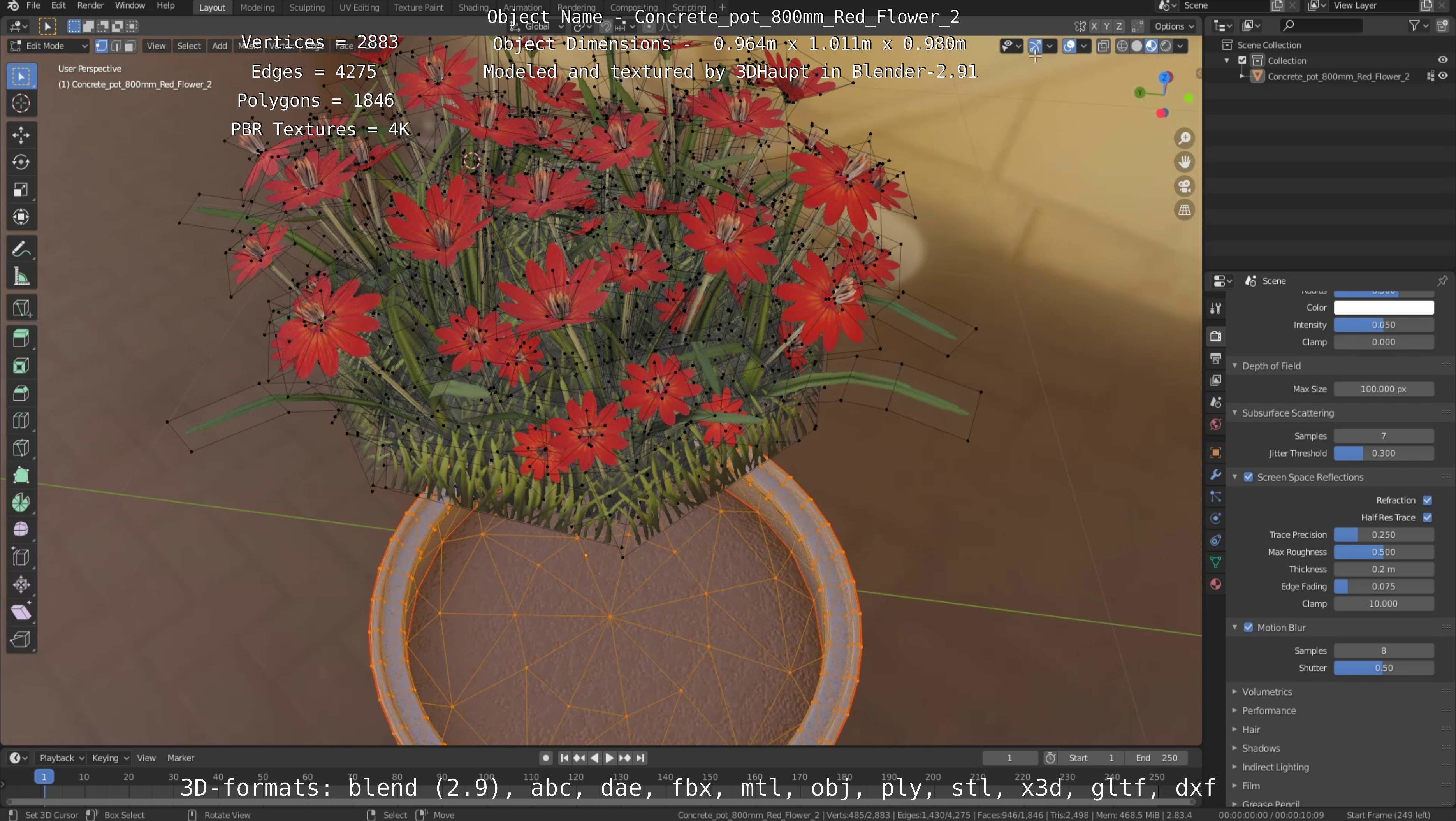
Task: Toggle Refraction checkbox
Action: tap(1427, 500)
